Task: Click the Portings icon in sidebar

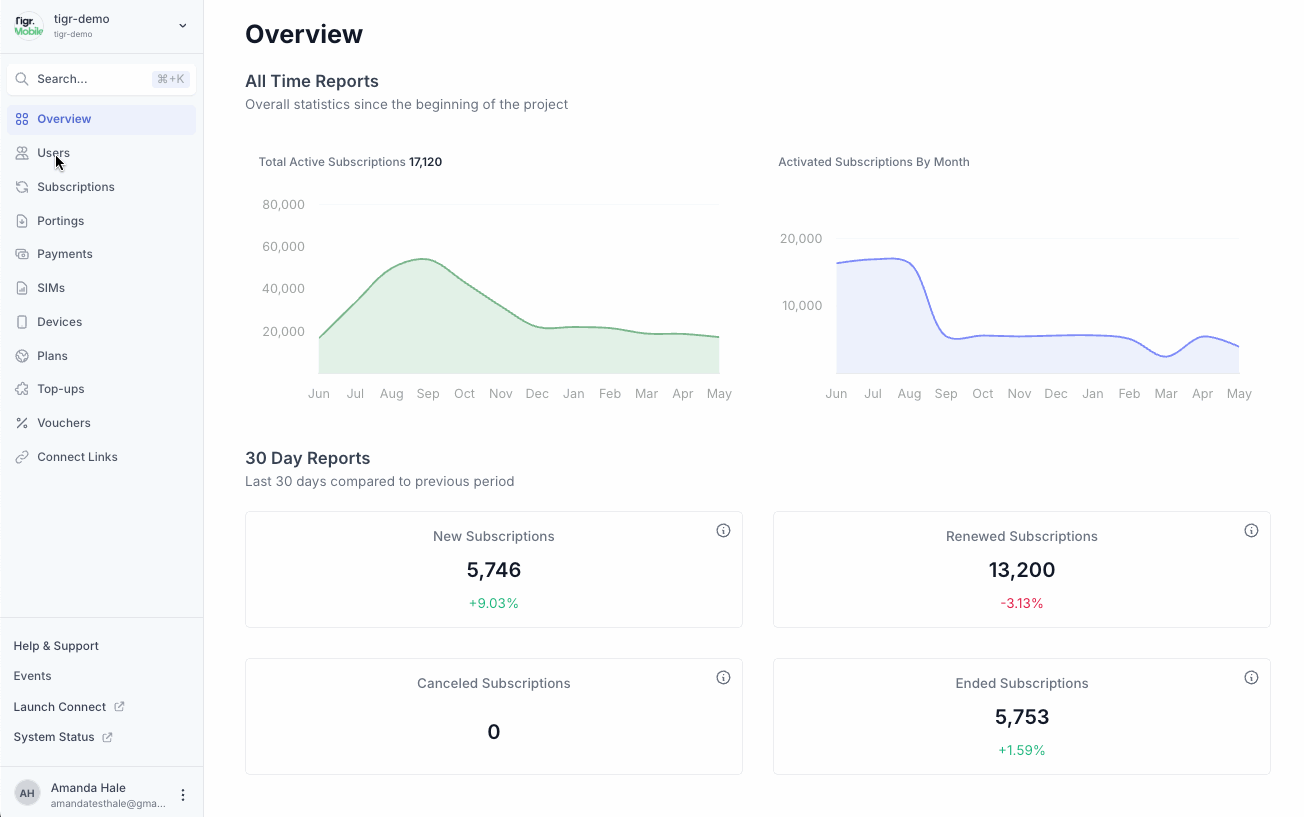Action: pos(22,221)
